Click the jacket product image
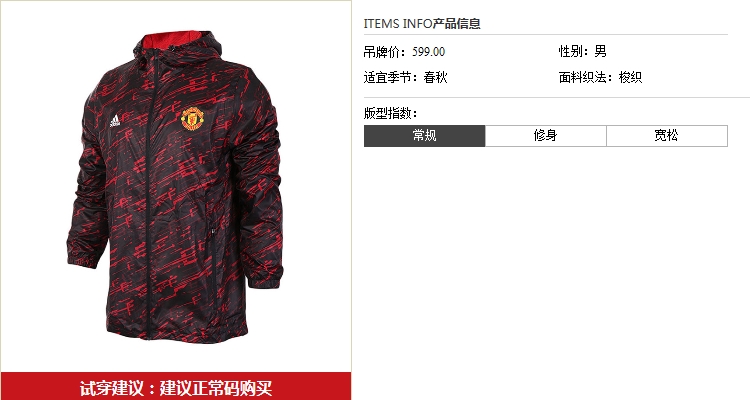750x400 pixels. pos(175,187)
